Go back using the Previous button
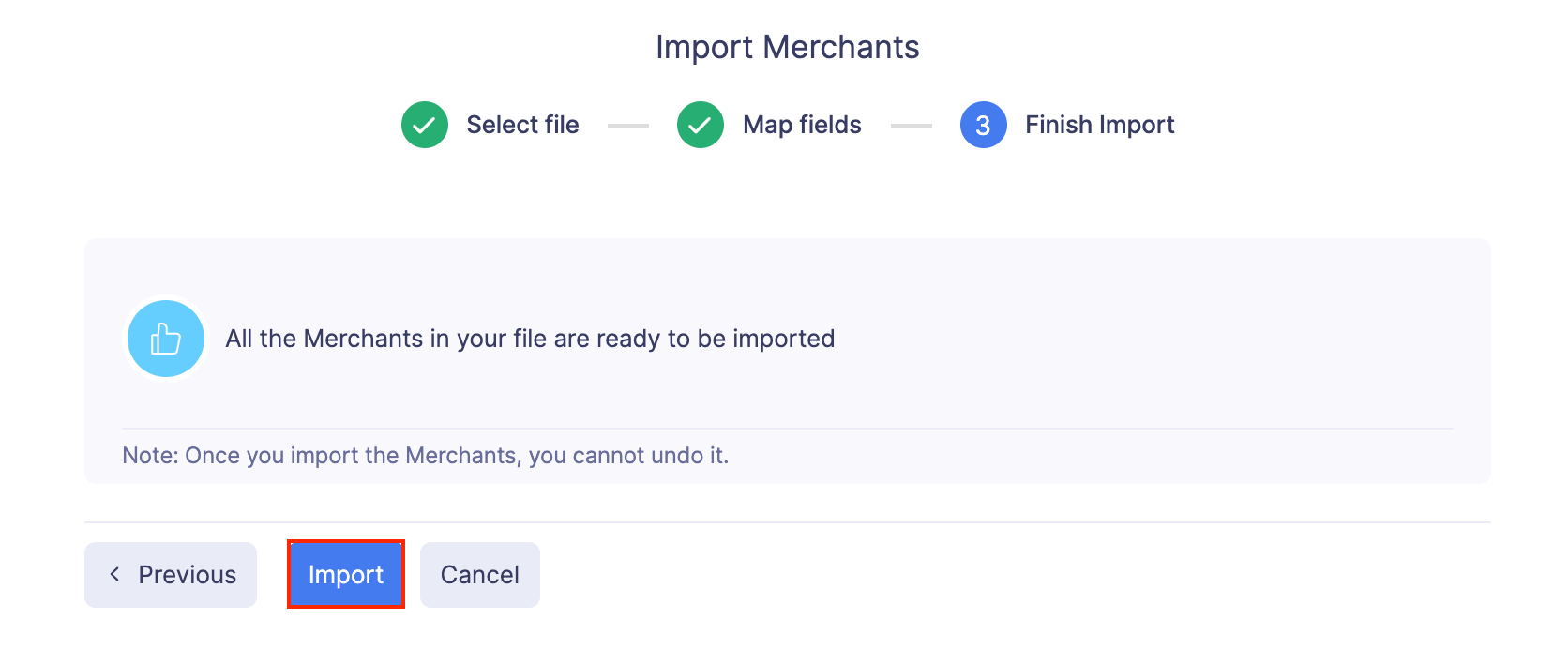This screenshot has height=649, width=1568. click(x=170, y=574)
